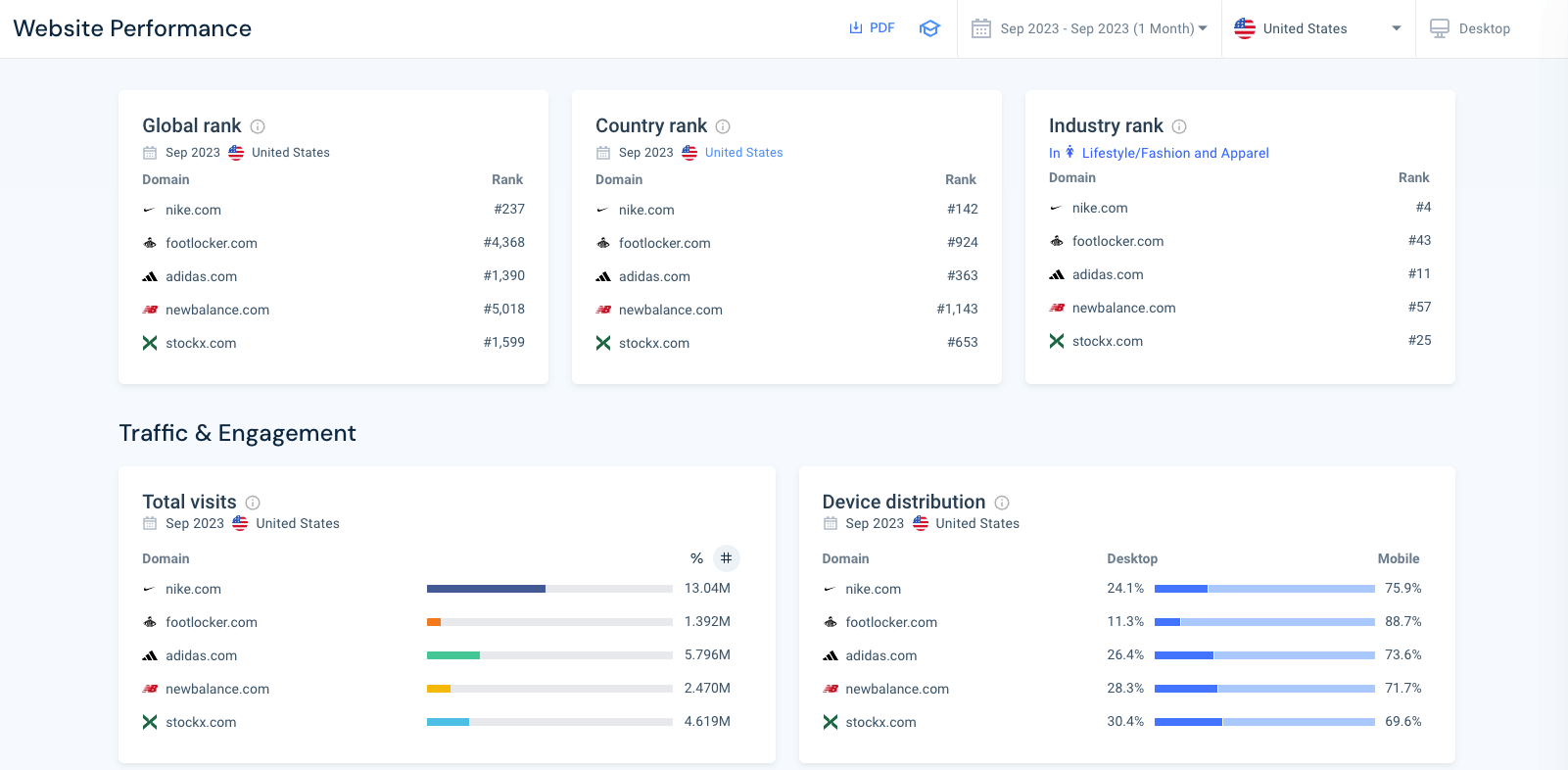
Task: Click the Foot Locker logo in Country rank
Action: click(603, 243)
